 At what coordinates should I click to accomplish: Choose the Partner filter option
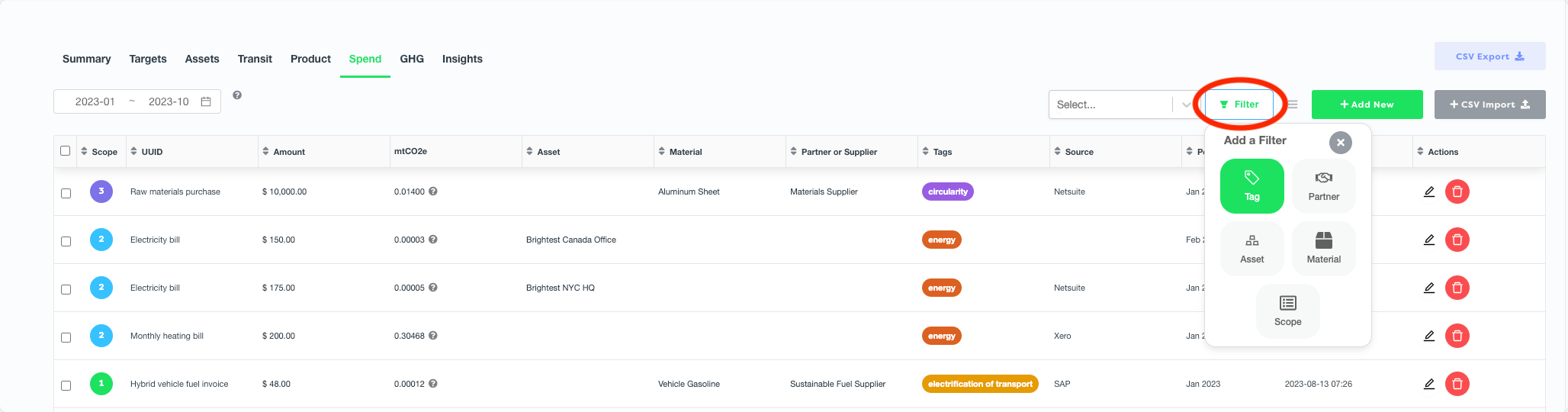tap(1323, 185)
